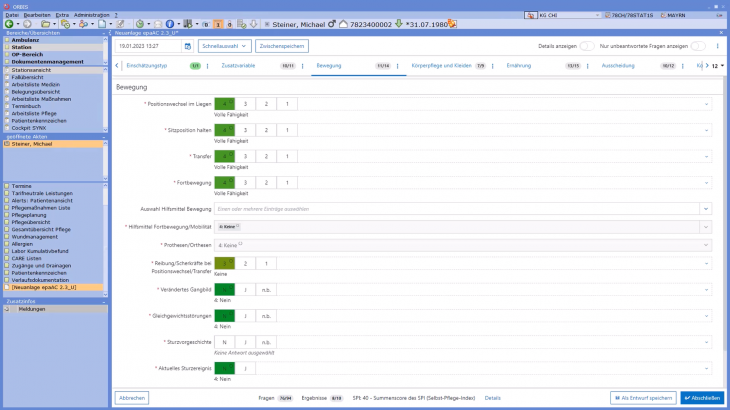Click previous tab chevron left of Einschätzungstyp
This screenshot has width=730, height=410.
tap(119, 65)
